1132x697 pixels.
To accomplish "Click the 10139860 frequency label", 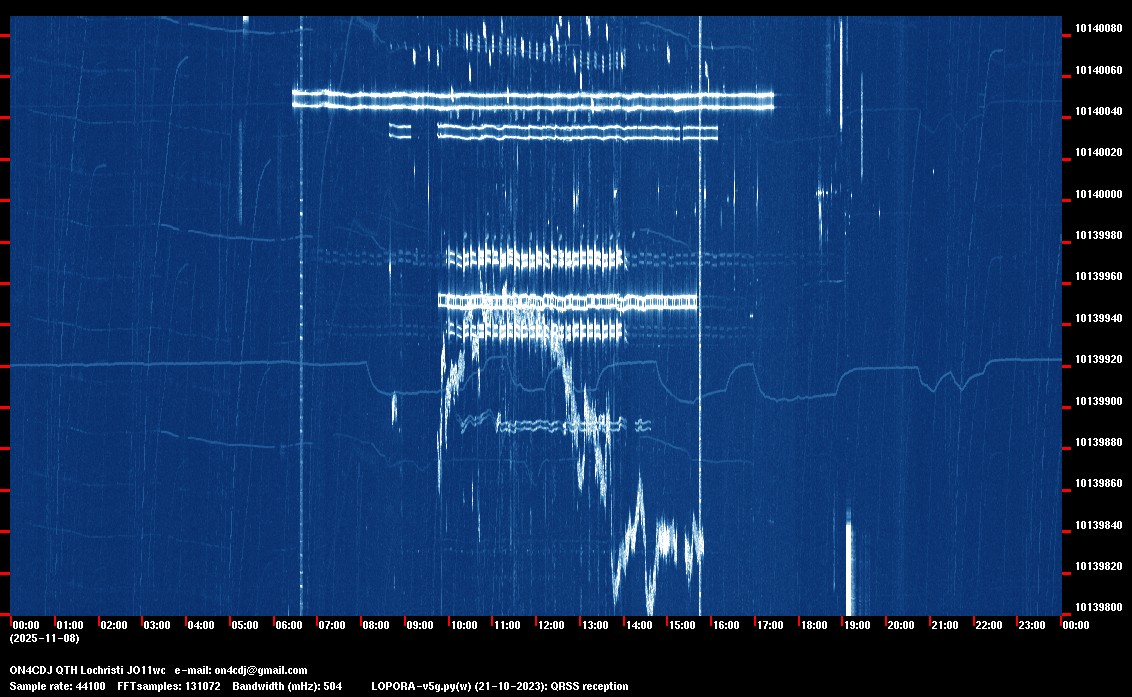I will [1099, 483].
